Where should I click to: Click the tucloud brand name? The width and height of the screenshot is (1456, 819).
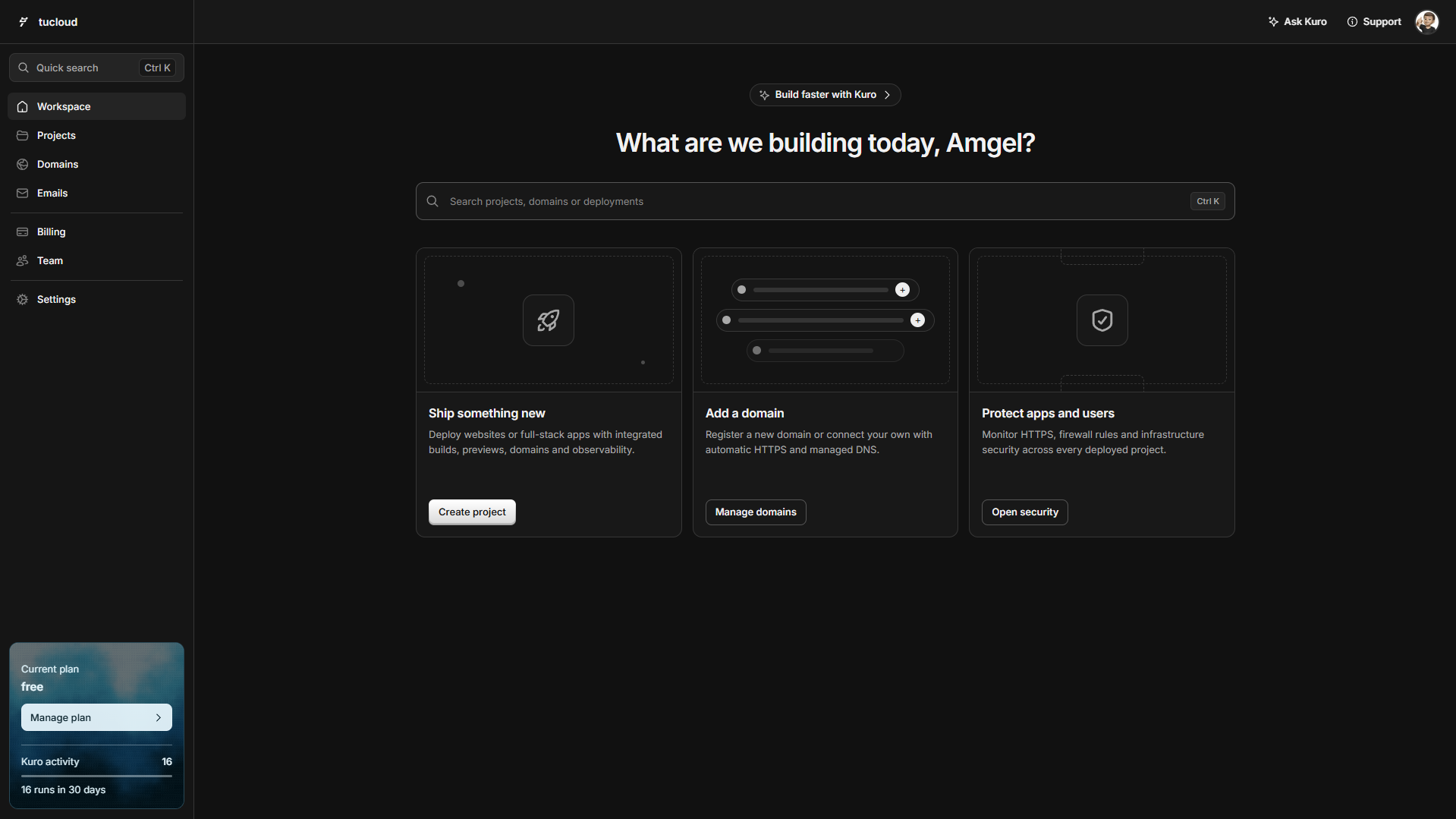pyautogui.click(x=58, y=22)
